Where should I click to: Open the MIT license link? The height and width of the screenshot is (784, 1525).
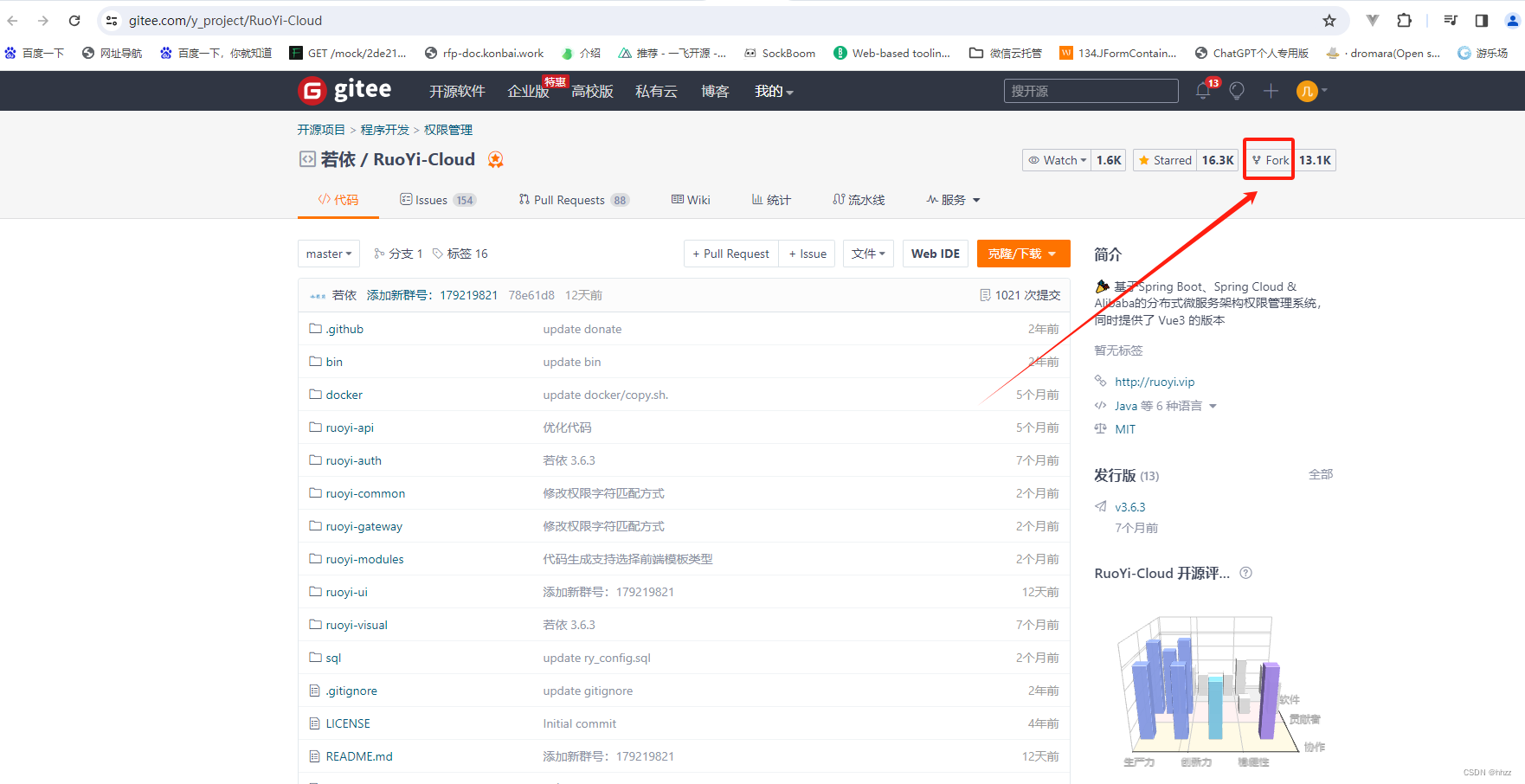(1125, 429)
